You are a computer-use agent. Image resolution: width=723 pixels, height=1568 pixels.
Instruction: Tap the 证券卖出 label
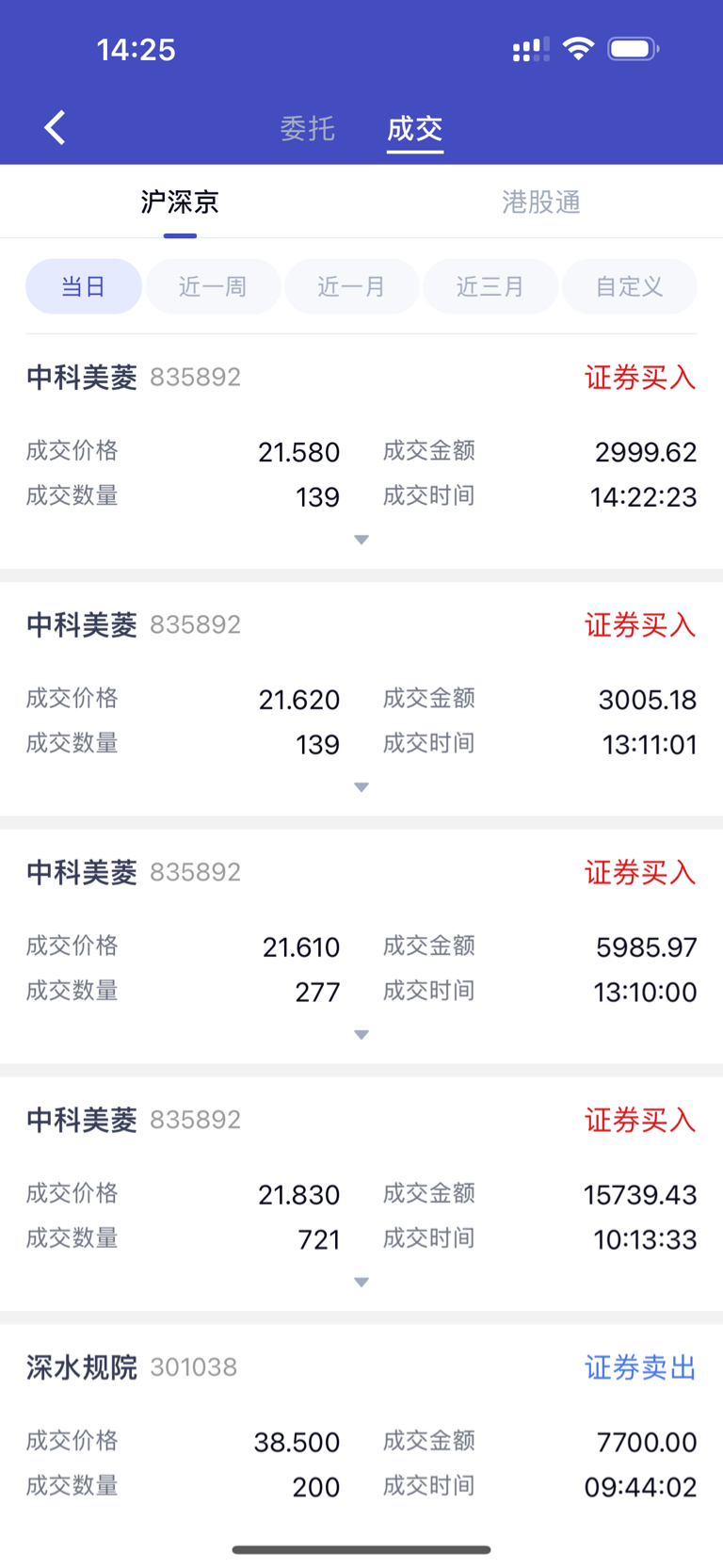point(640,1367)
